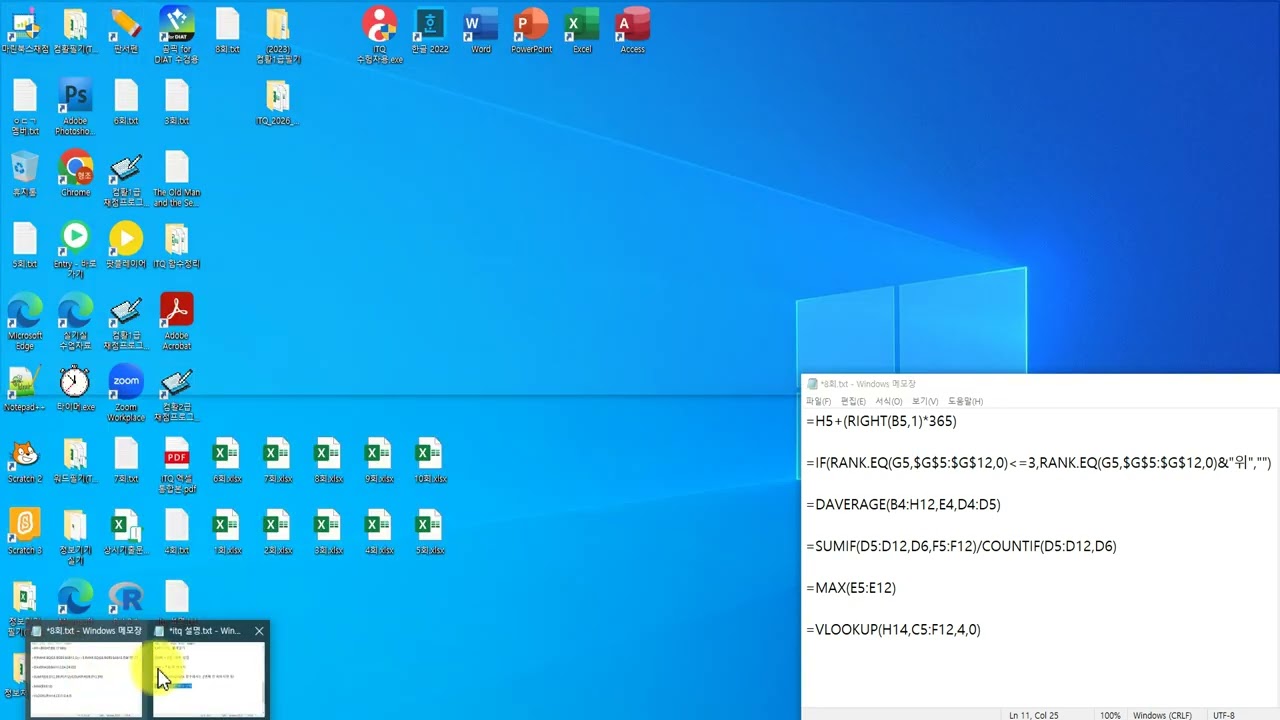
Task: Open the 파일(F) menu in Notepad
Action: [x=818, y=401]
